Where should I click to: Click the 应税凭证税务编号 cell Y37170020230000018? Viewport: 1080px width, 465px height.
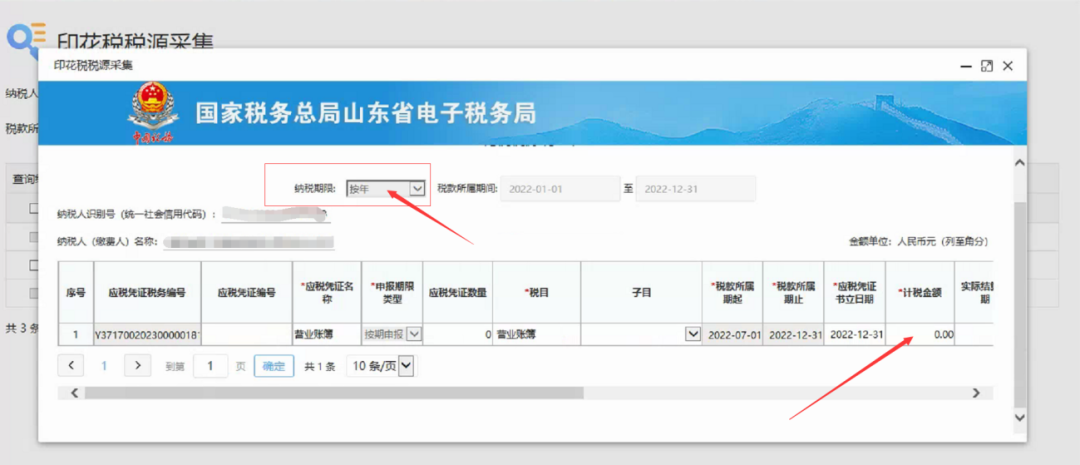pos(147,334)
